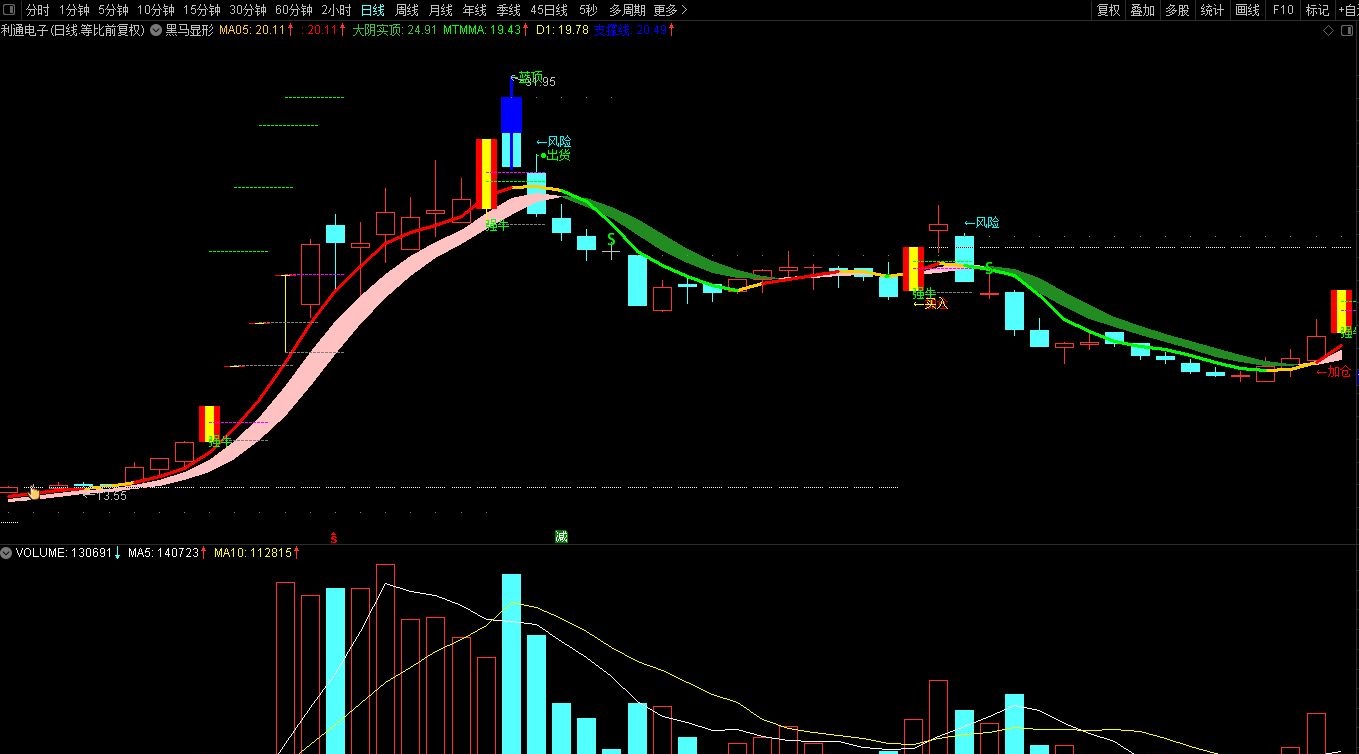Image resolution: width=1359 pixels, height=754 pixels.
Task: Switch to 周线 weekly chart
Action: click(406, 10)
